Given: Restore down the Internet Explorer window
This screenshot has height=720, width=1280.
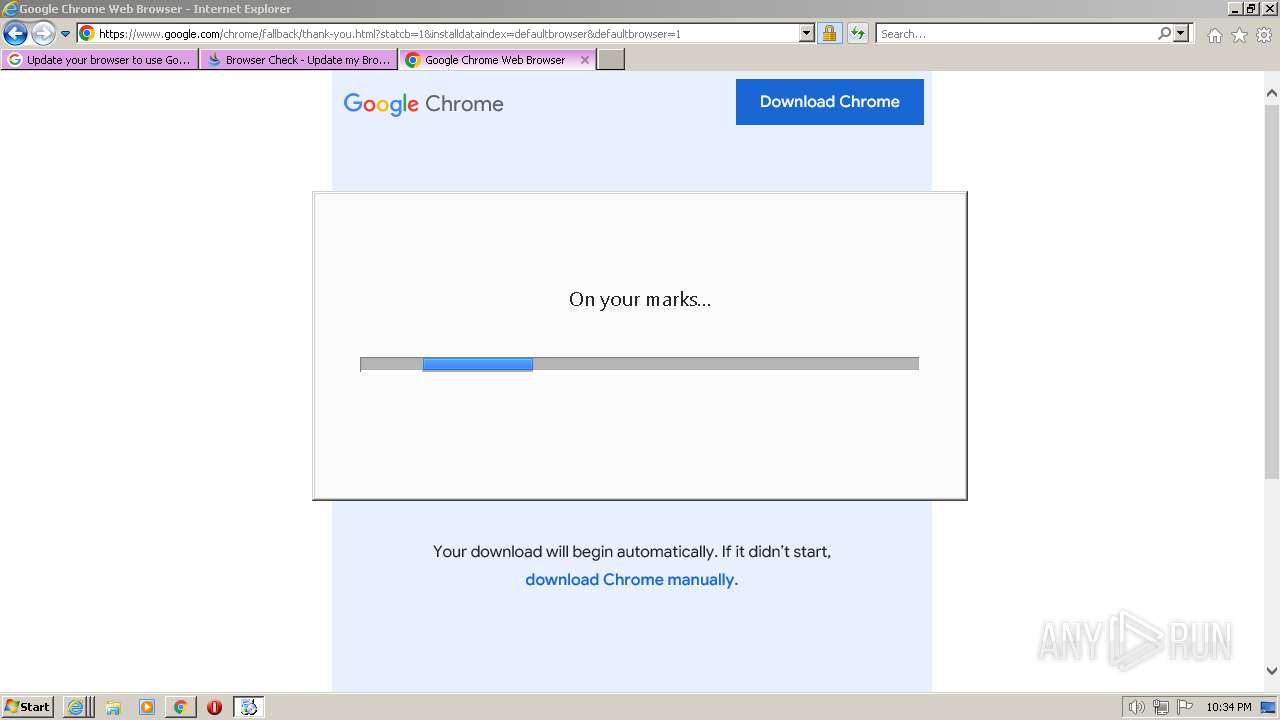Looking at the screenshot, I should [x=1251, y=9].
